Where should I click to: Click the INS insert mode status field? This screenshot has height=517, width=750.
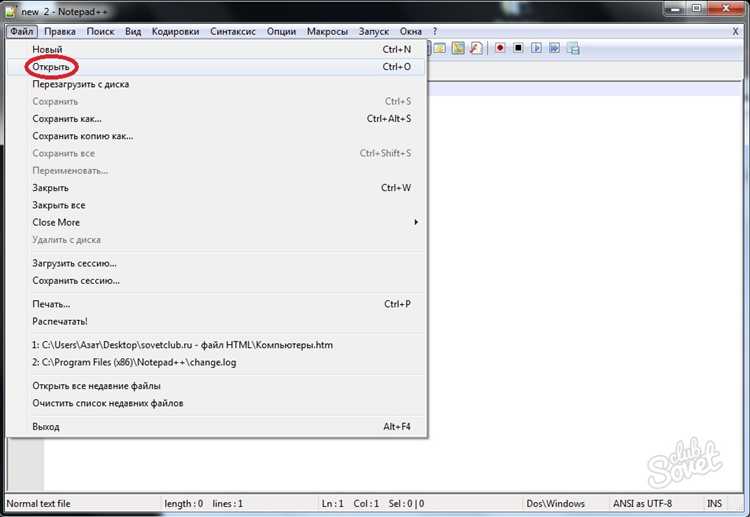click(714, 504)
